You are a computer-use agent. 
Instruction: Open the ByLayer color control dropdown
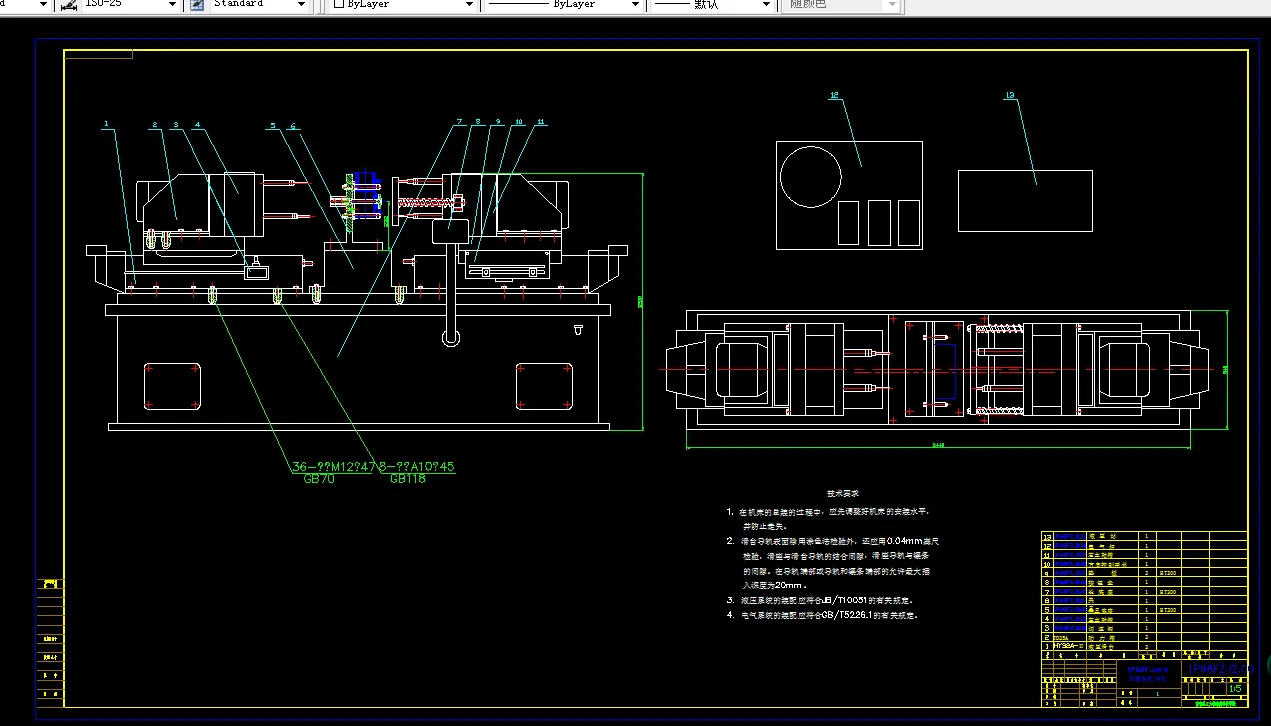point(467,5)
